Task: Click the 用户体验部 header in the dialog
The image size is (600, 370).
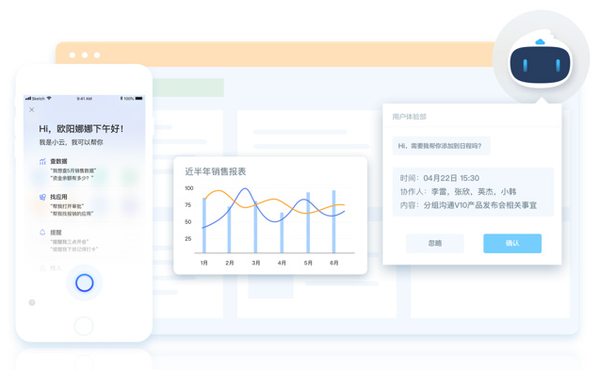Action: point(409,117)
